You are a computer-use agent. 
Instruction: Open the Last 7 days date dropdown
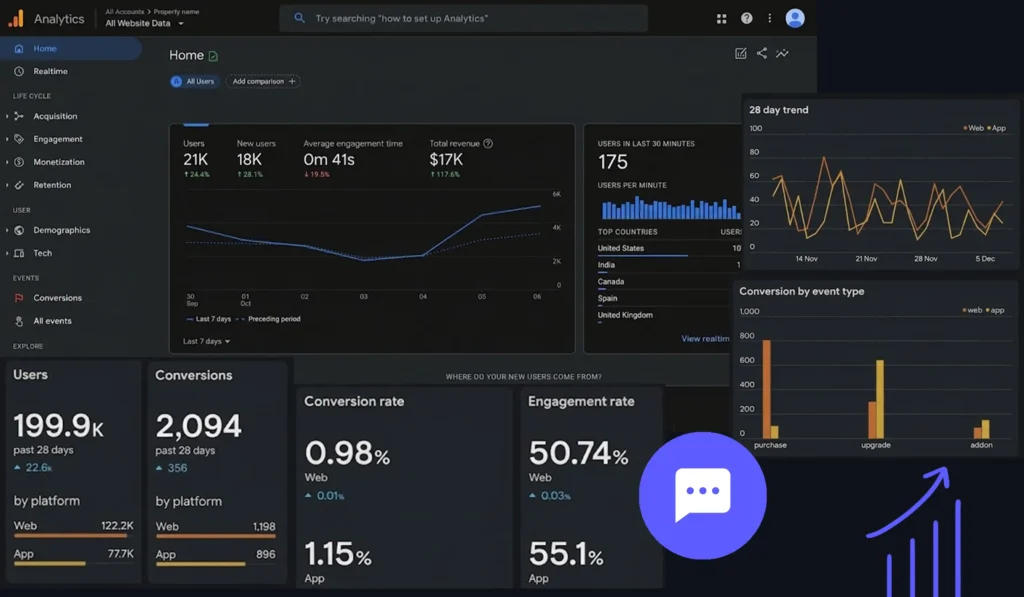[x=207, y=341]
